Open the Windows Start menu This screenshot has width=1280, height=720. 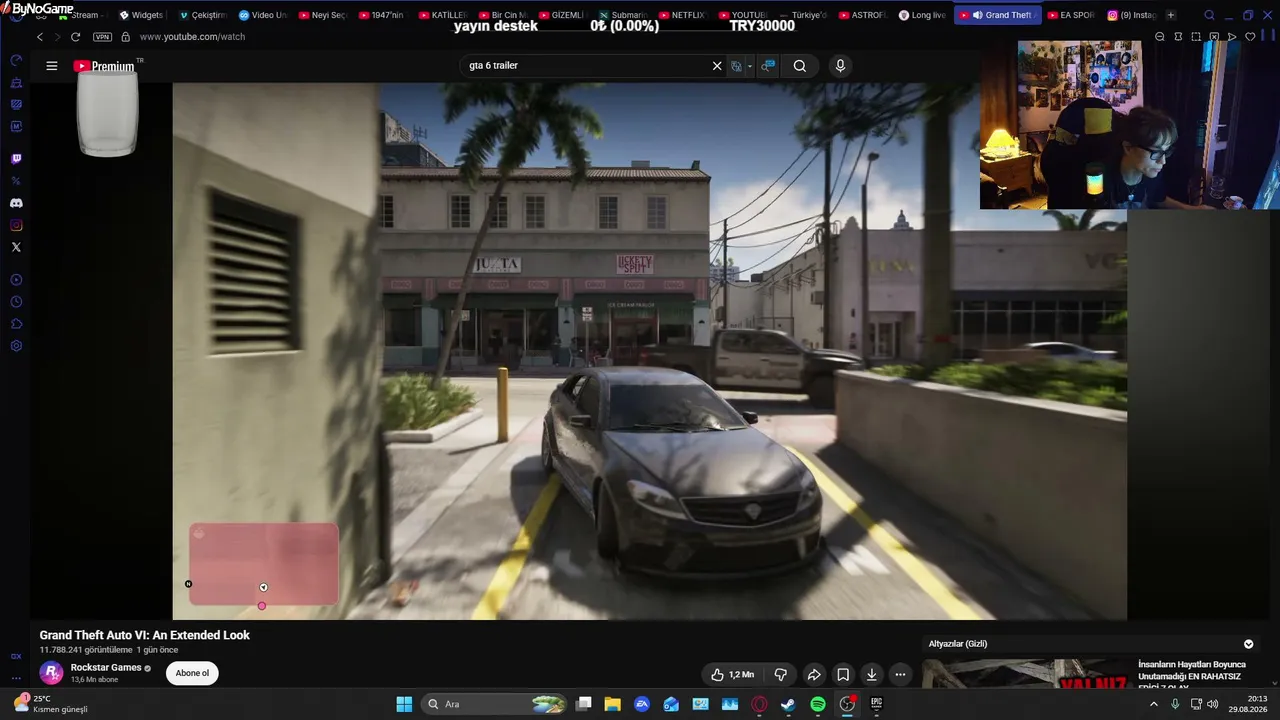click(x=404, y=704)
